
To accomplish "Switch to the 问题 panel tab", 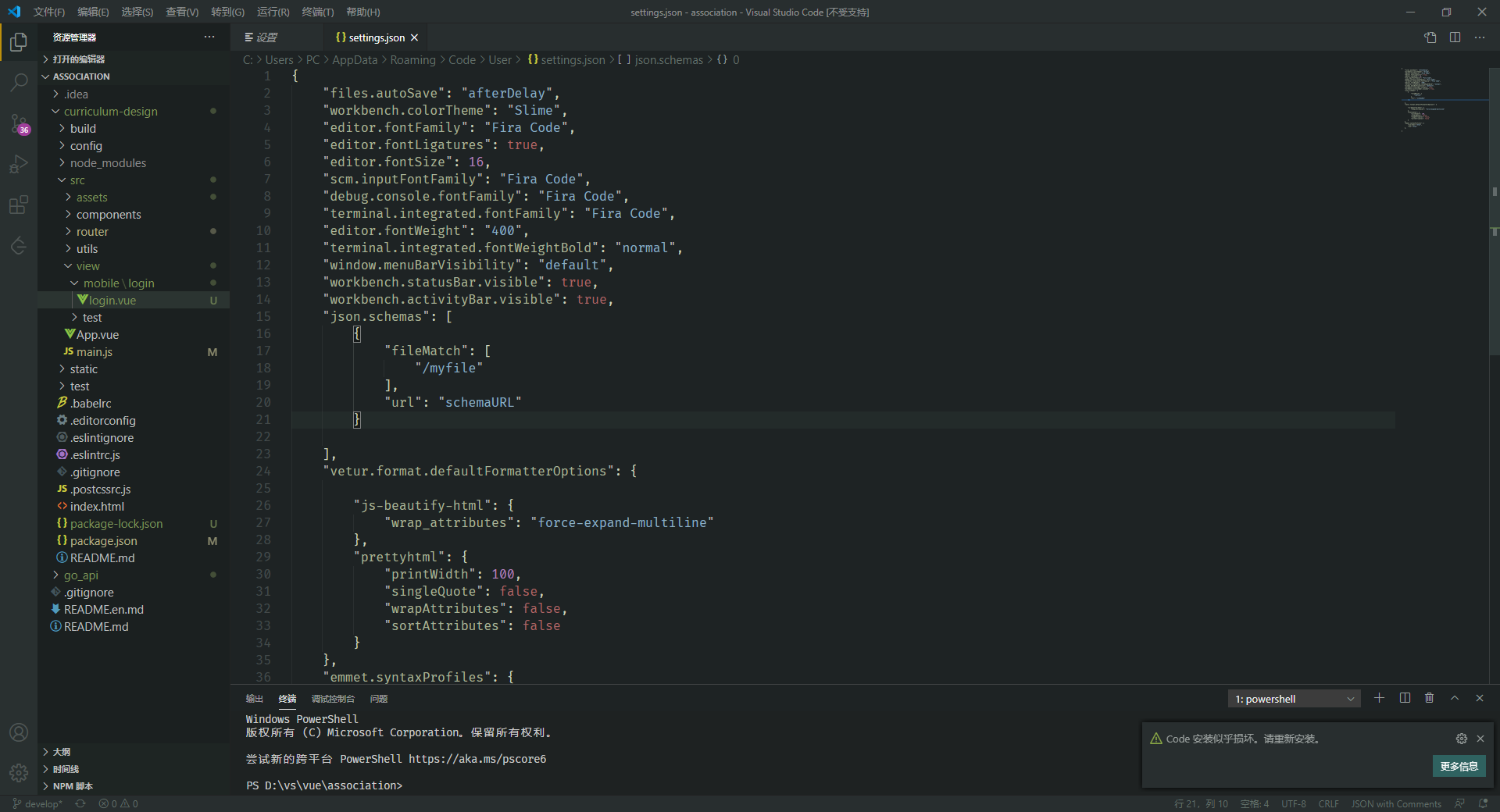I will click(379, 699).
